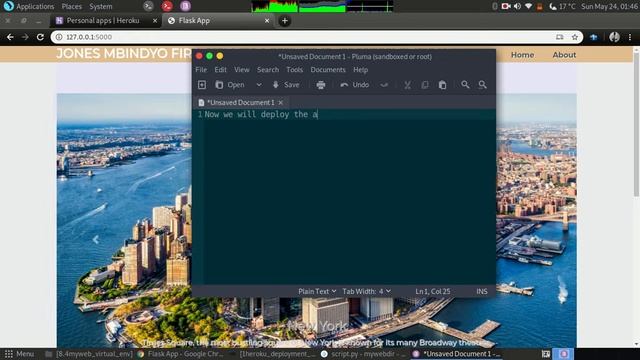
Task: Create new document in Pluma toolbar
Action: [202, 84]
